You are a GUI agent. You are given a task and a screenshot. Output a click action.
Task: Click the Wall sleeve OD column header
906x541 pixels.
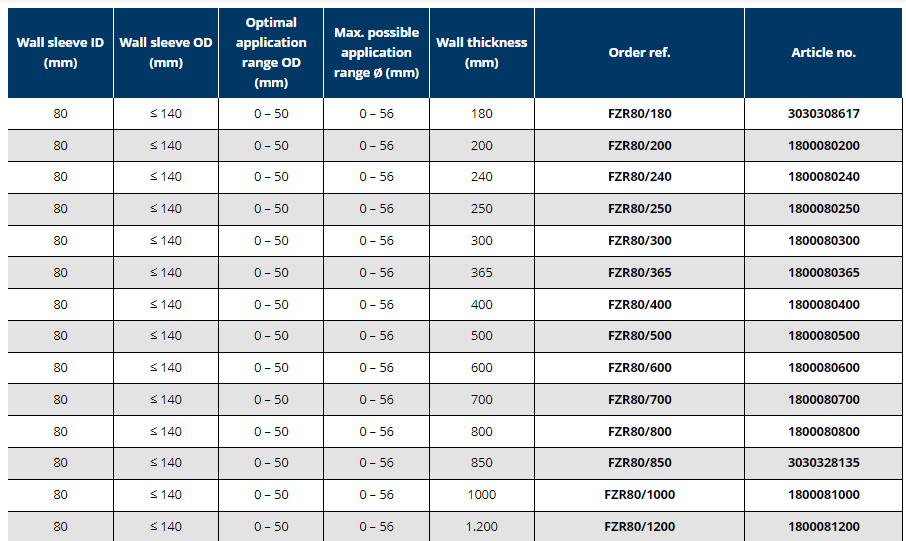pyautogui.click(x=165, y=53)
